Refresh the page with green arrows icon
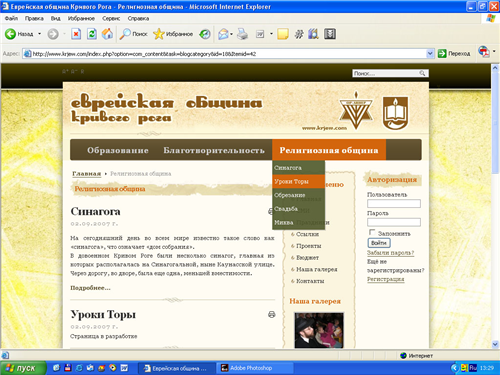Screen dimensions: 500x375 pos(92,34)
